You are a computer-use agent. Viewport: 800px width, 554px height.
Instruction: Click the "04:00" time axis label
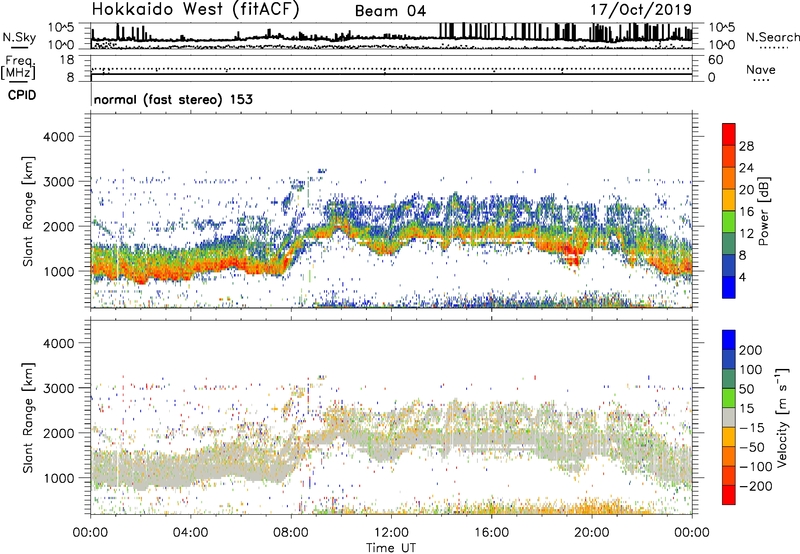pyautogui.click(x=190, y=533)
